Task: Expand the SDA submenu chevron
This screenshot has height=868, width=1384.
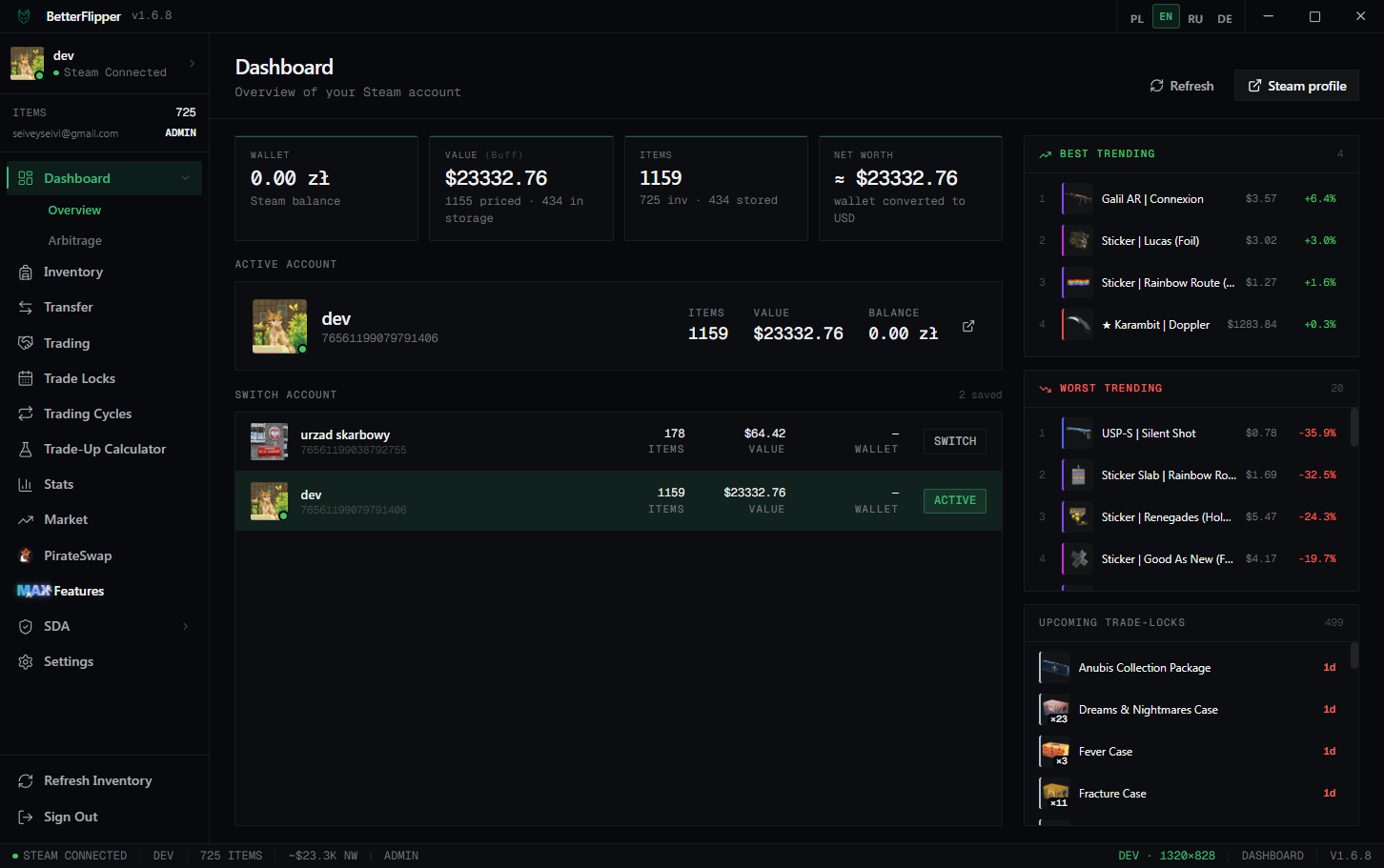Action: point(185,626)
